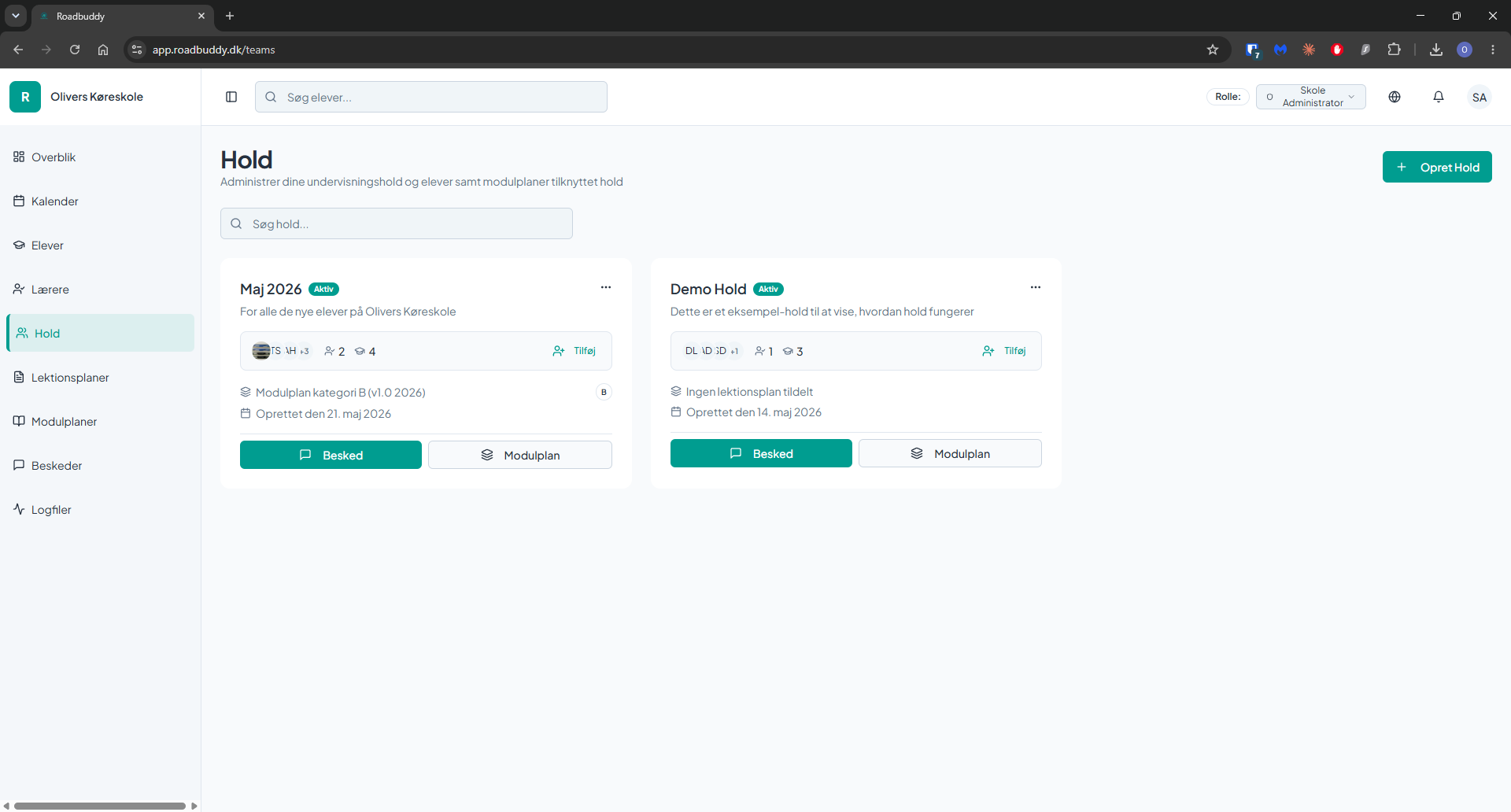Viewport: 1511px width, 812px height.
Task: Click the Søg elever search box
Action: click(x=431, y=97)
